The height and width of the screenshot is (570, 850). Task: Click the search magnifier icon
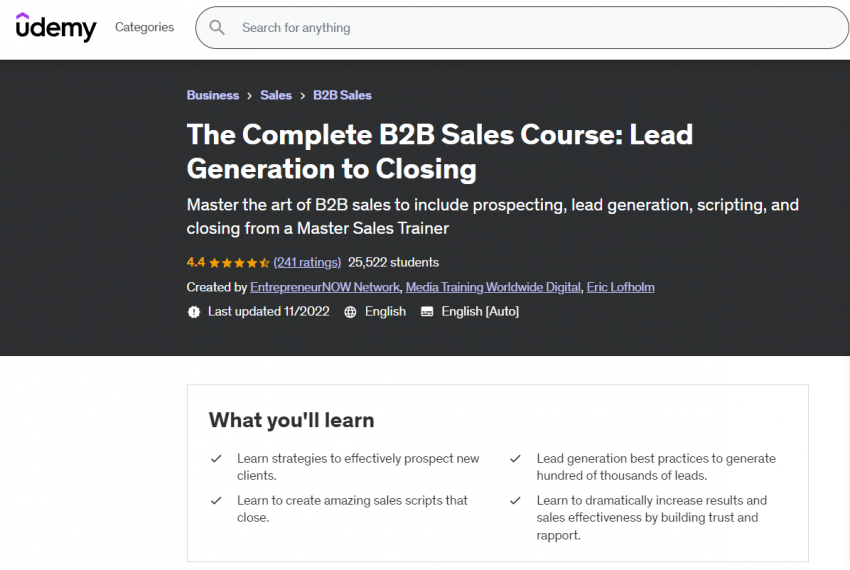point(217,28)
